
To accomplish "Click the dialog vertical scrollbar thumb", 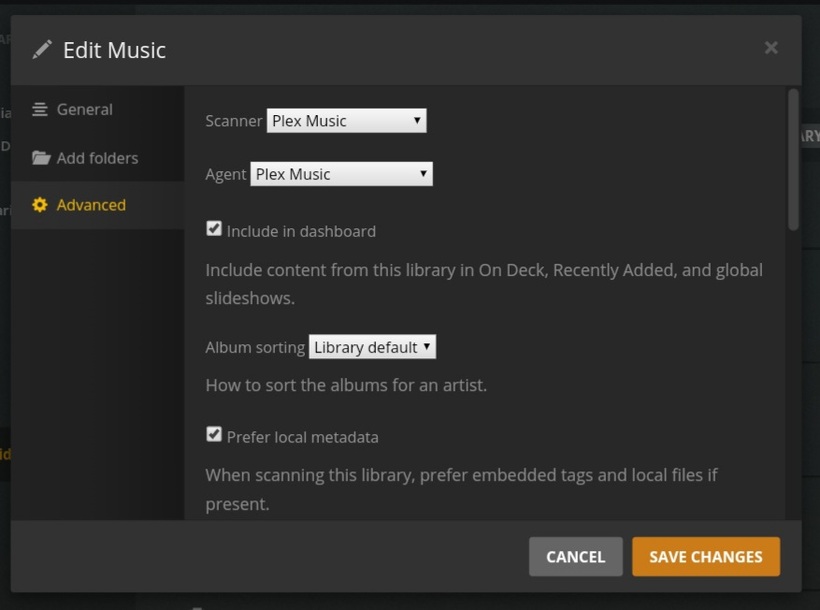I will [793, 160].
